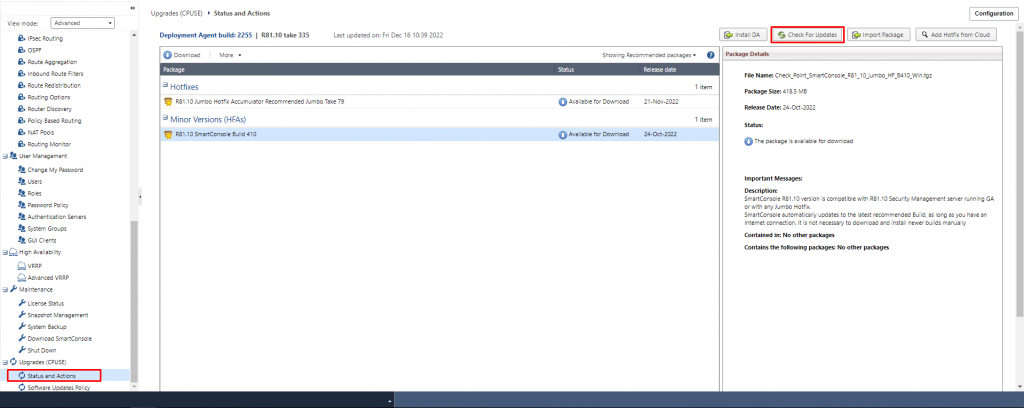
Task: Click the Upgrades (CPUSE) refresh icon
Action: point(13,362)
